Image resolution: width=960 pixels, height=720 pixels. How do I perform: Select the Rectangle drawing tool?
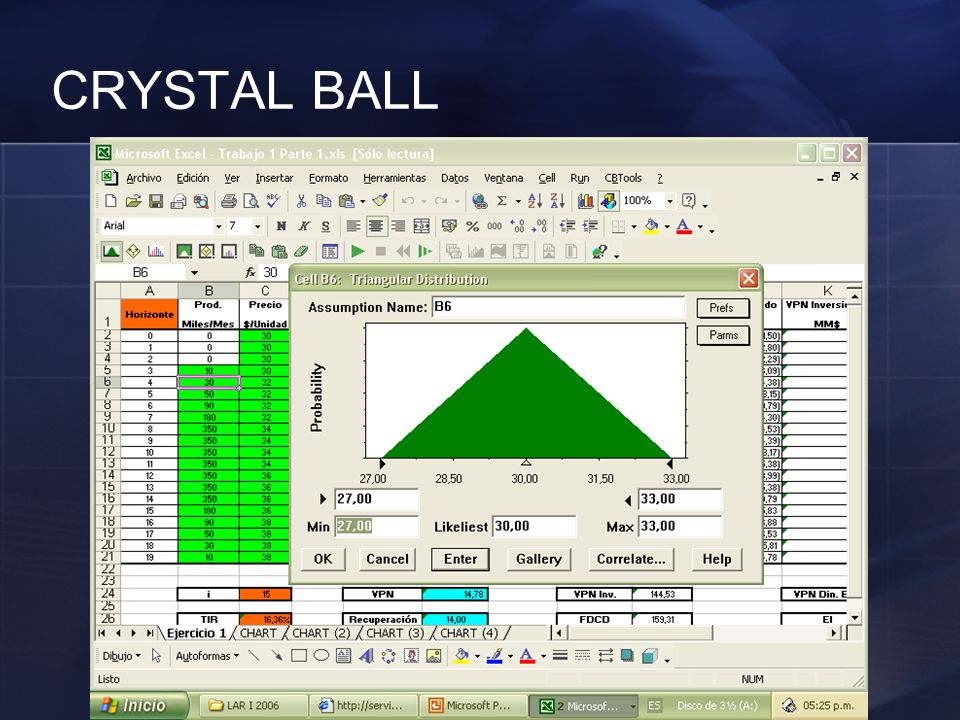click(299, 656)
